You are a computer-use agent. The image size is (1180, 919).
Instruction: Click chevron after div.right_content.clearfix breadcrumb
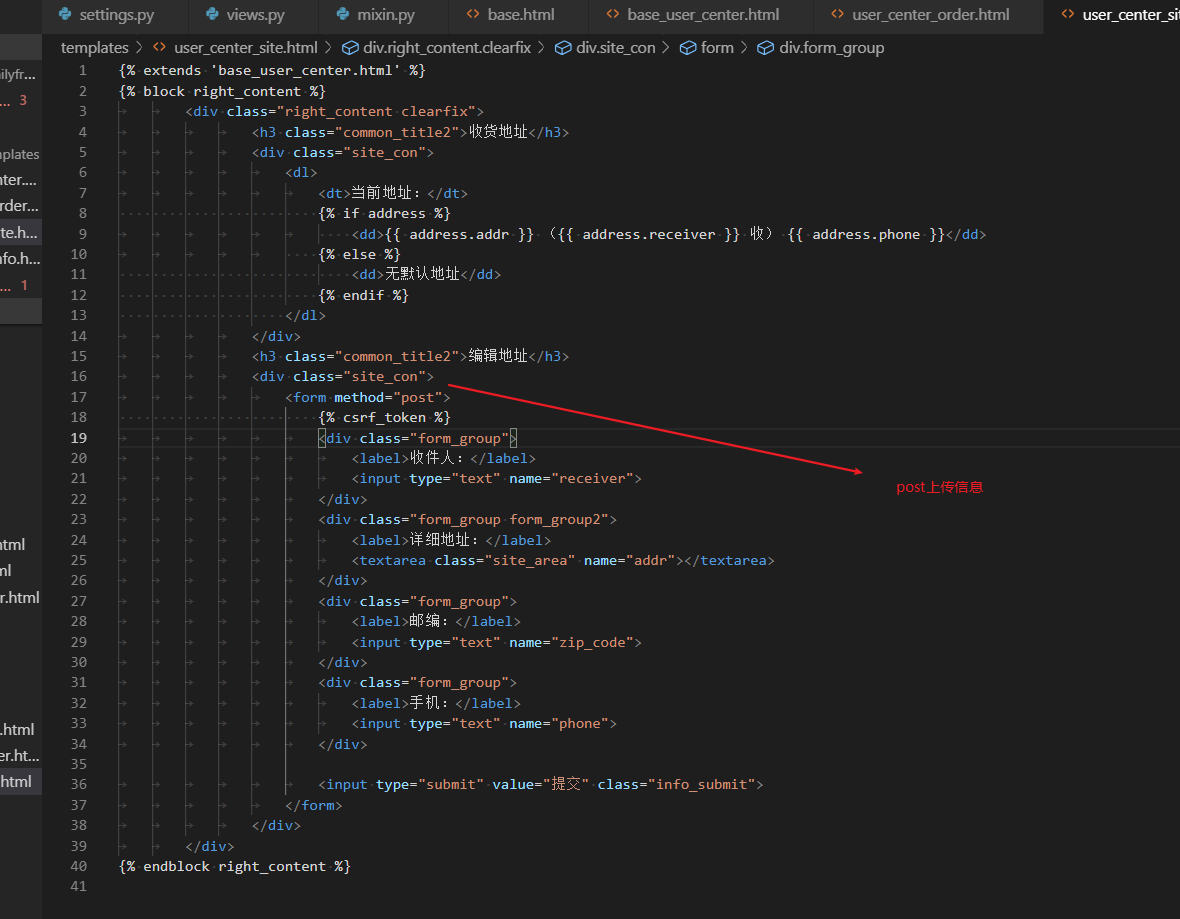[542, 47]
